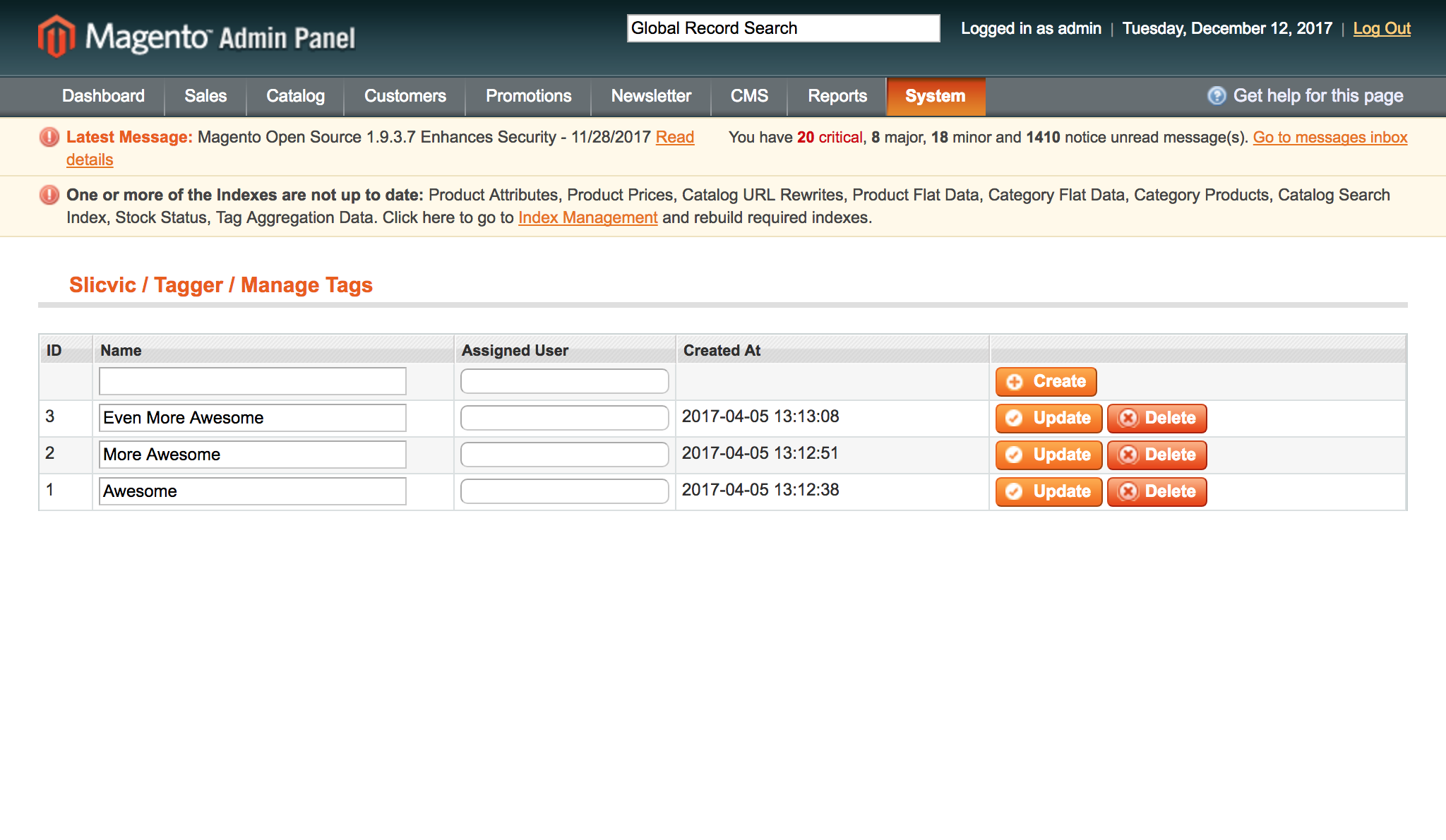Click the Latest Message alert icon

[x=49, y=137]
